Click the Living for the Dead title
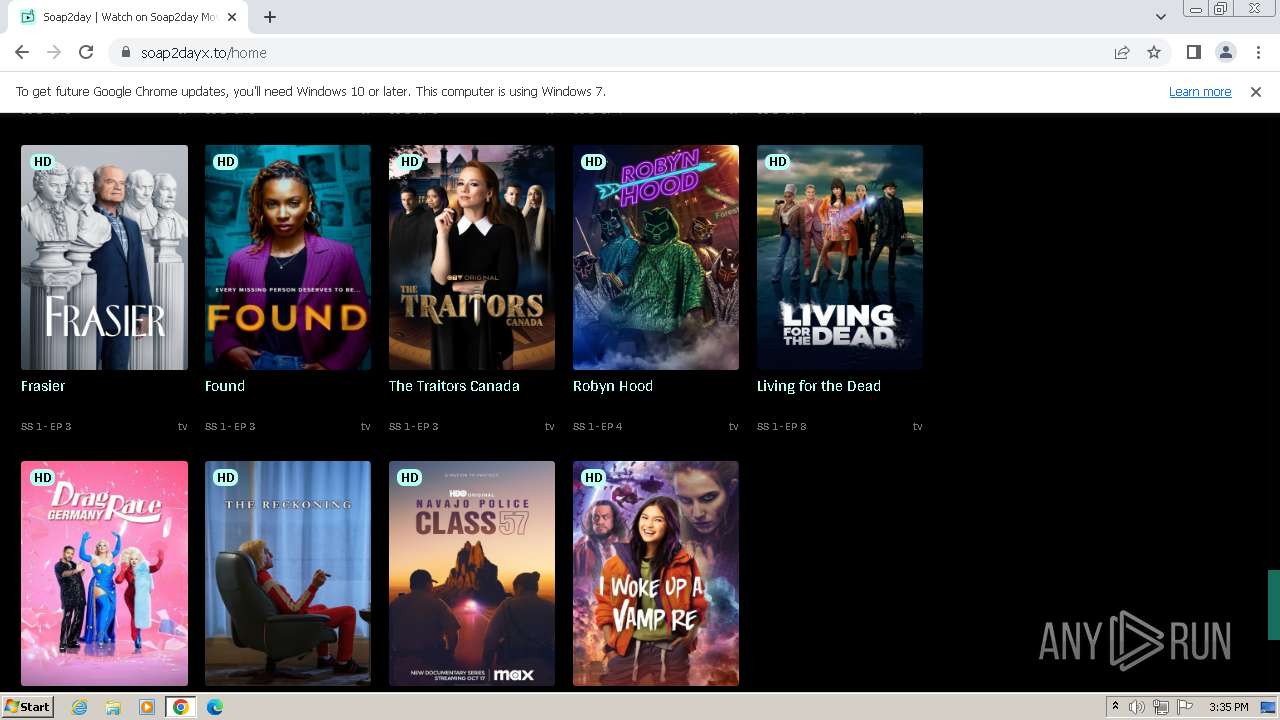Image resolution: width=1280 pixels, height=720 pixels. point(819,386)
